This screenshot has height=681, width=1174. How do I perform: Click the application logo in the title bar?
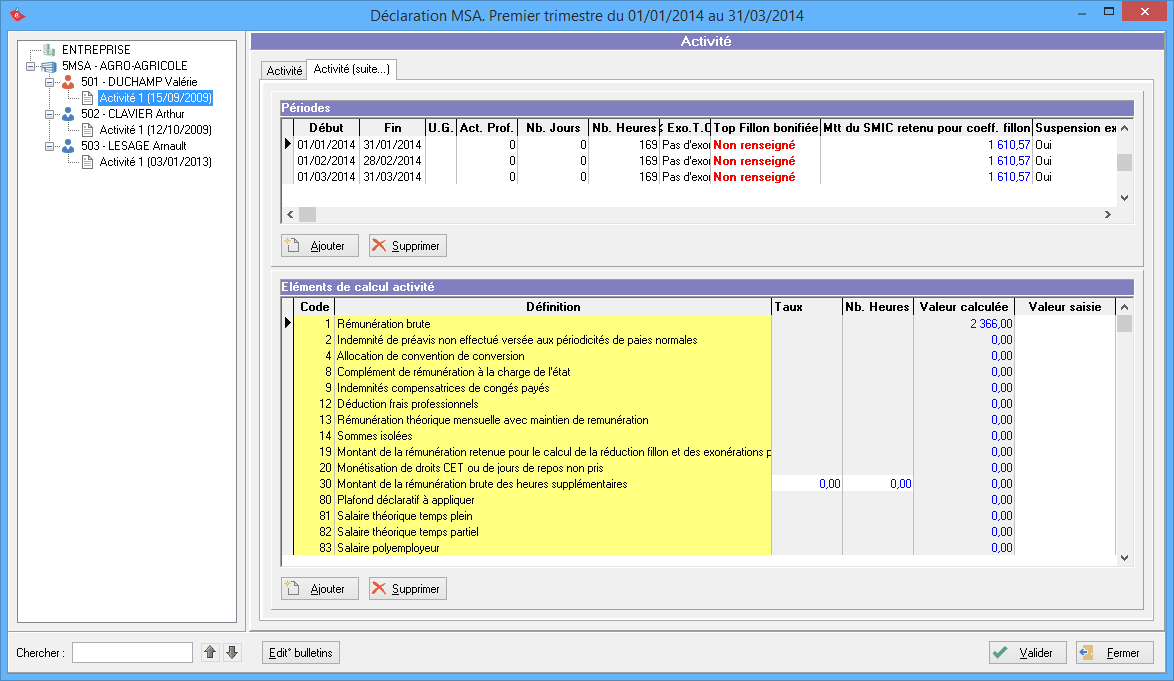[17, 15]
